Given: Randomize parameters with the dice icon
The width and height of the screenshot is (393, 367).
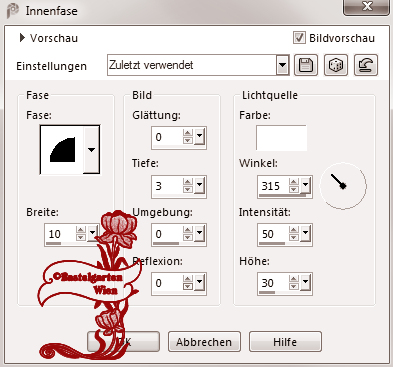Looking at the screenshot, I should tap(336, 65).
